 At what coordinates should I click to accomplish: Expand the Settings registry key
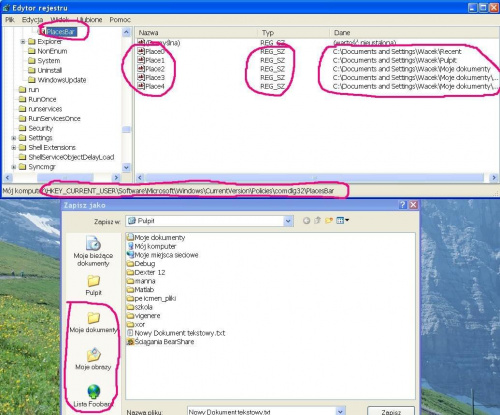tap(14, 138)
